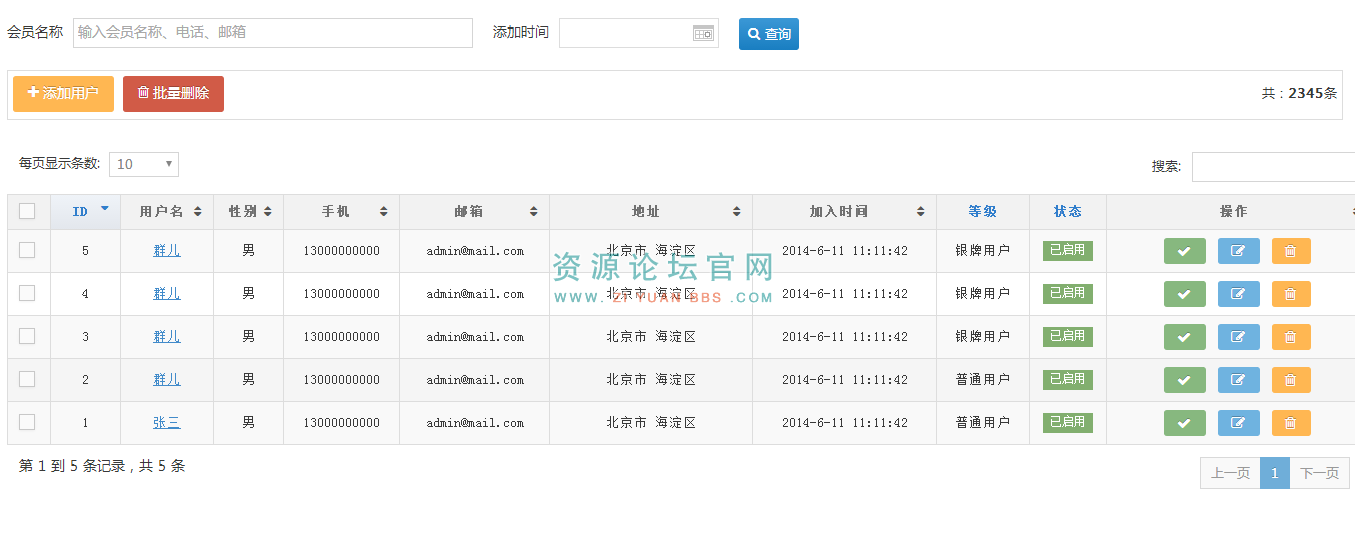
Task: Click the 添加用户 button
Action: click(x=63, y=94)
